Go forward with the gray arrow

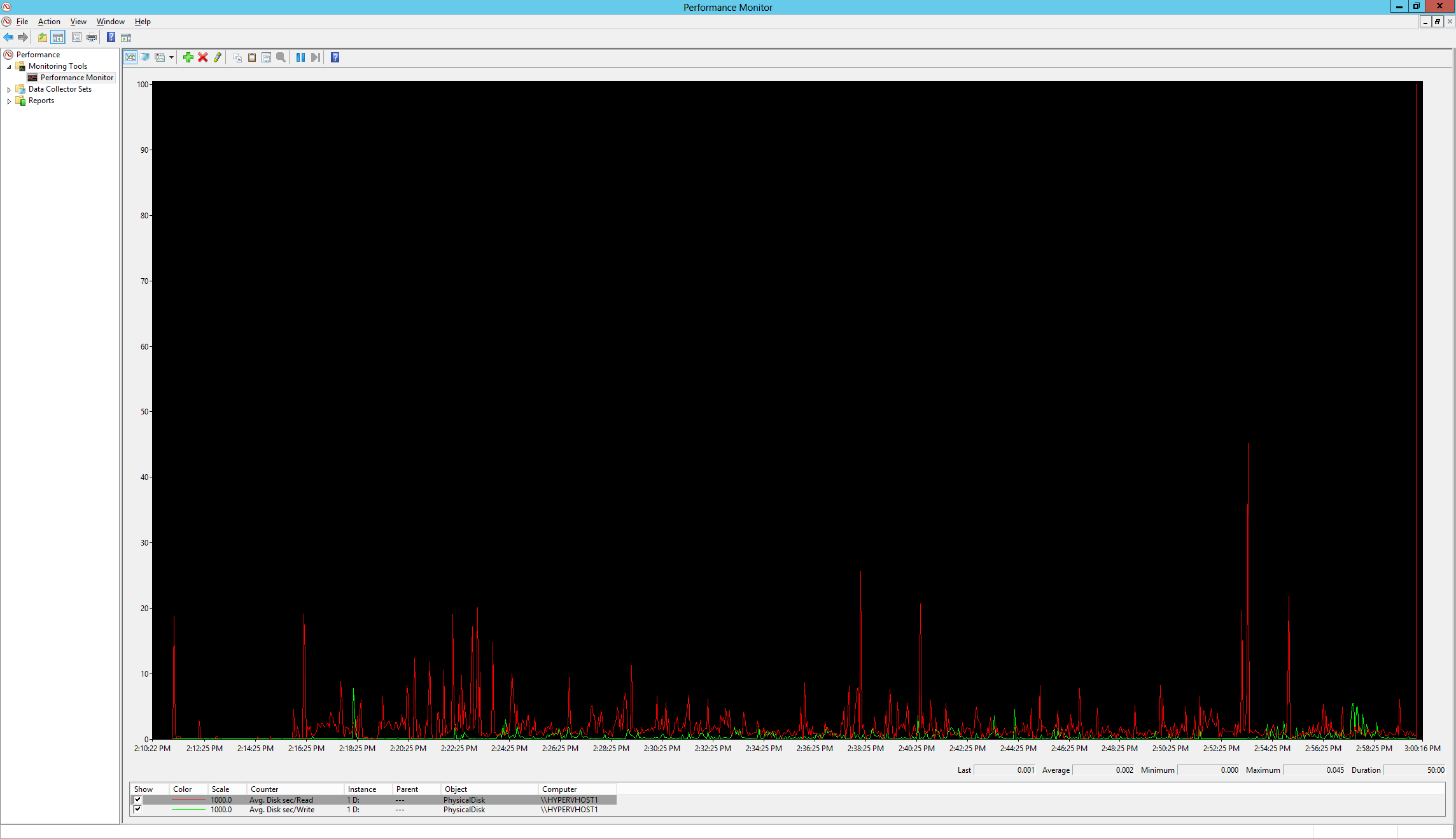tap(23, 38)
